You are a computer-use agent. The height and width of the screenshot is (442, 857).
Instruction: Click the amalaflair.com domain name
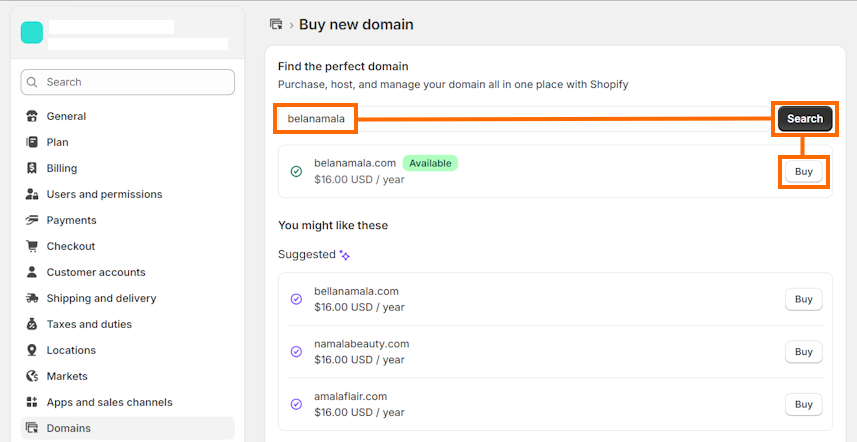pyautogui.click(x=350, y=396)
